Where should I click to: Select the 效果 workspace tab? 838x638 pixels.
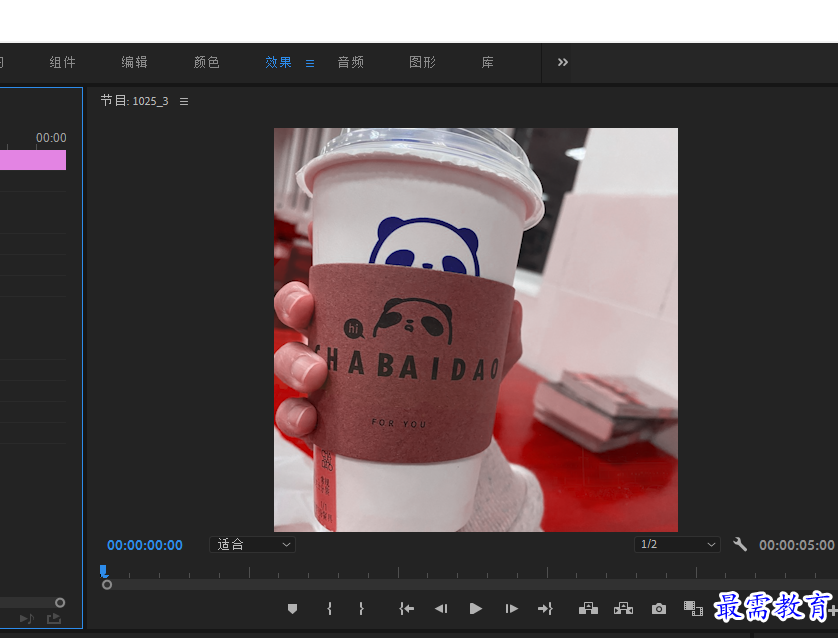[278, 62]
